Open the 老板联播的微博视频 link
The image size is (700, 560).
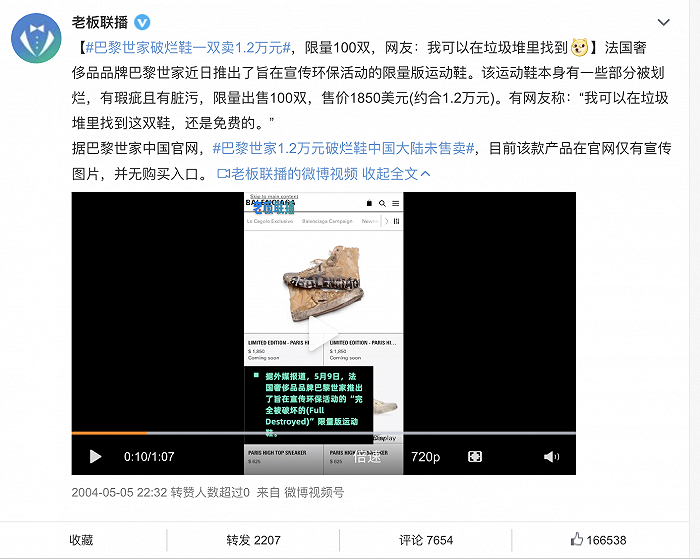pyautogui.click(x=287, y=174)
